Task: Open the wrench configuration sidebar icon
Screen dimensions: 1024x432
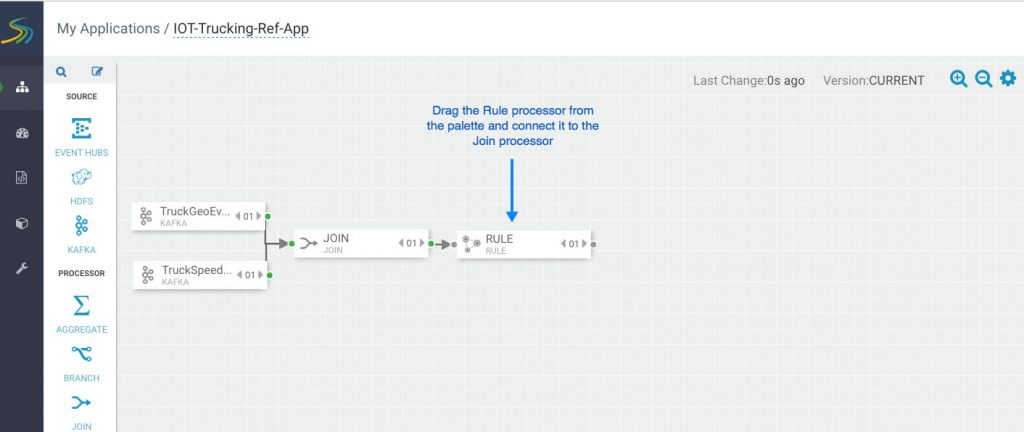Action: tap(22, 269)
